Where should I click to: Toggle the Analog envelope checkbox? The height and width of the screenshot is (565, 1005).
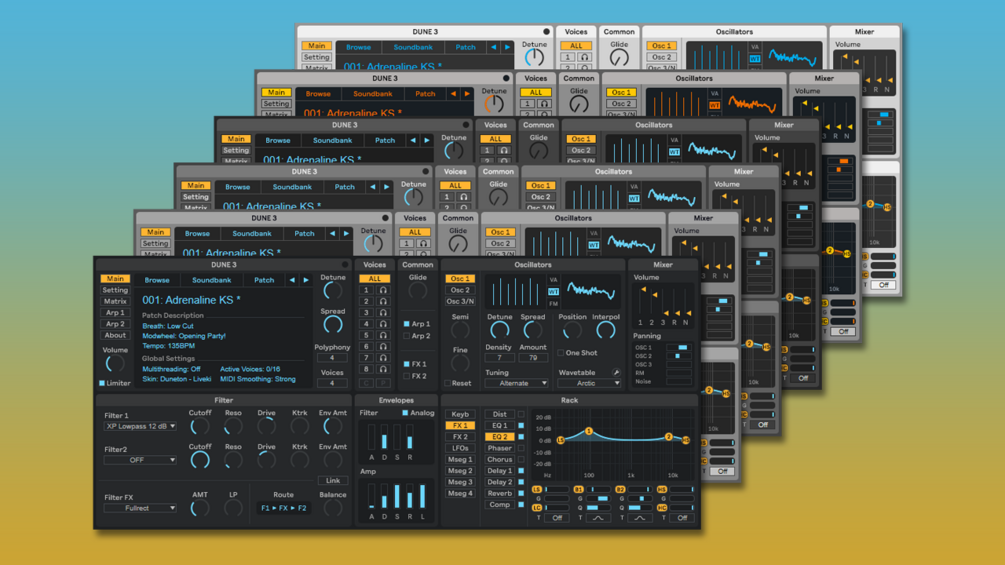pos(404,413)
